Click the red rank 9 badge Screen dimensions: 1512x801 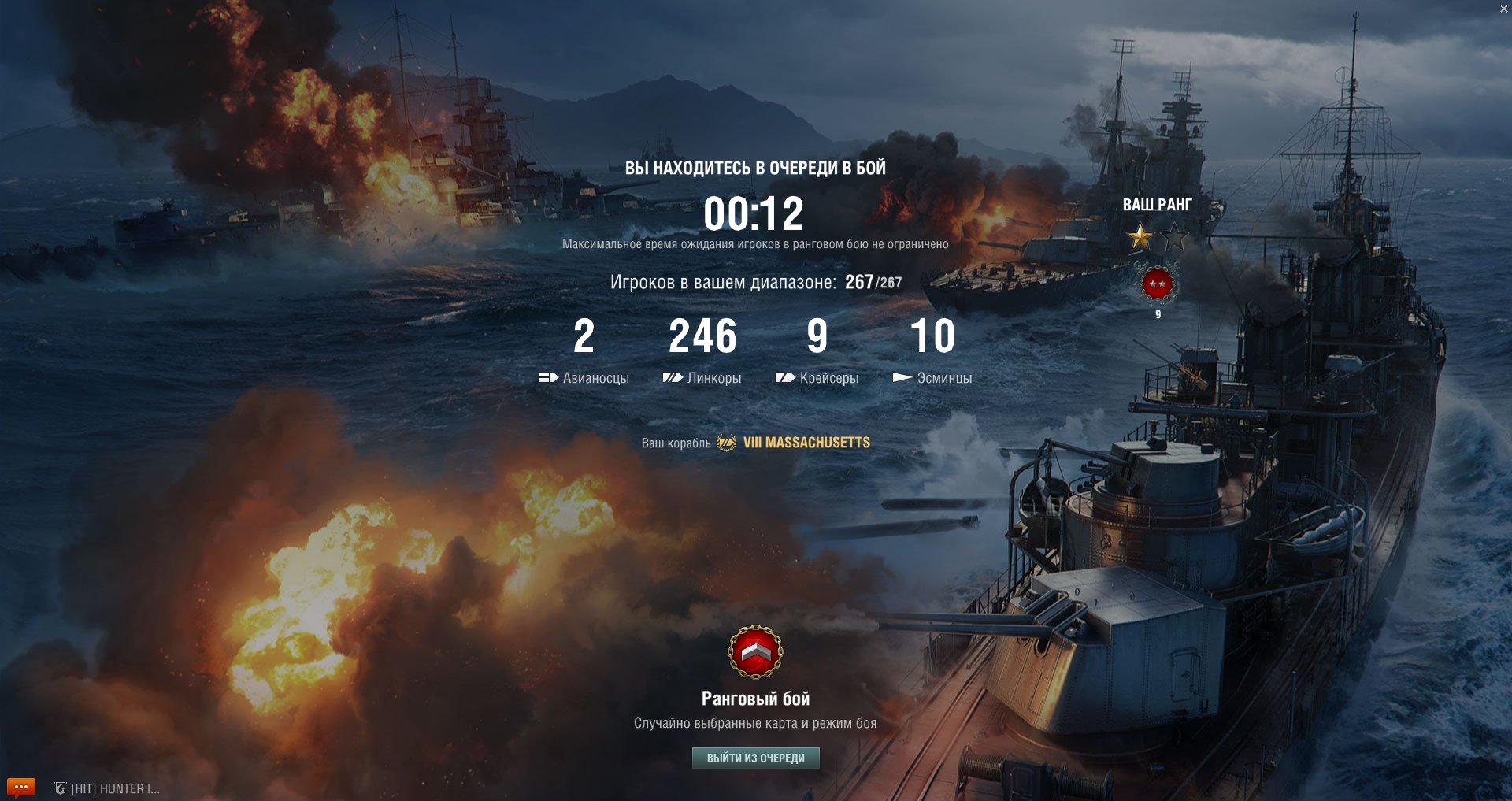pos(1157,283)
